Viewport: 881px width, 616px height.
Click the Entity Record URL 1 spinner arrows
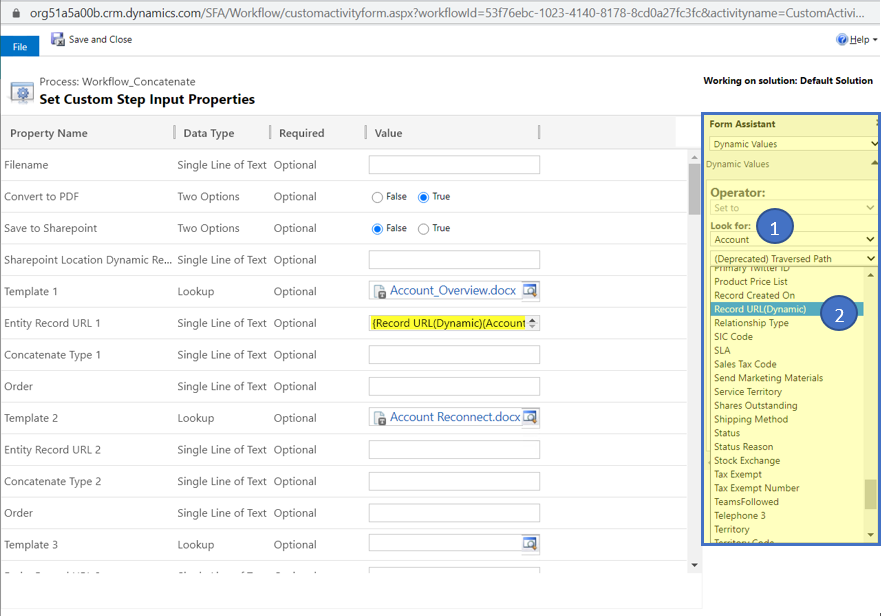click(532, 323)
